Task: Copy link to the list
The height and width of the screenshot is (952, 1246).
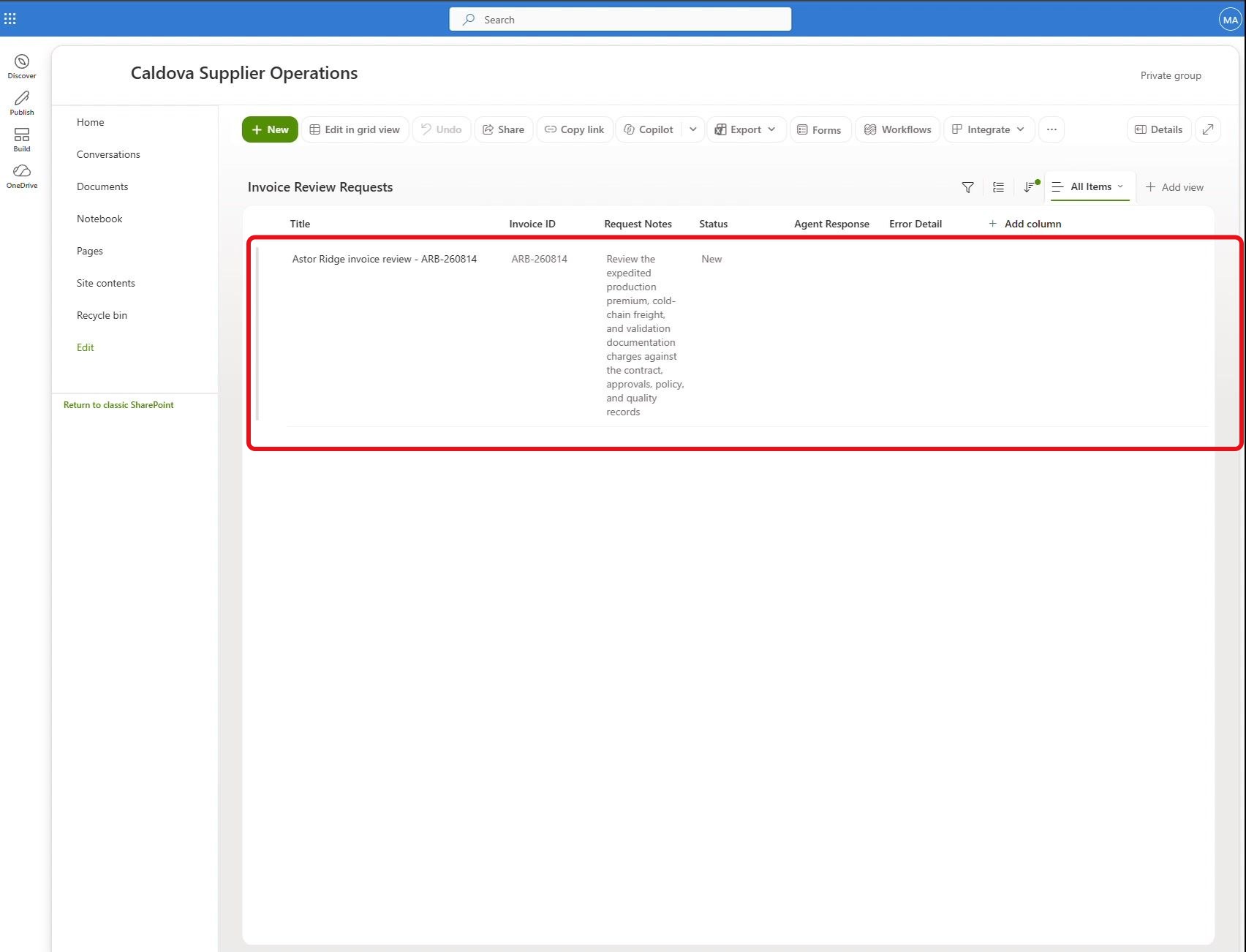Action: pyautogui.click(x=575, y=129)
